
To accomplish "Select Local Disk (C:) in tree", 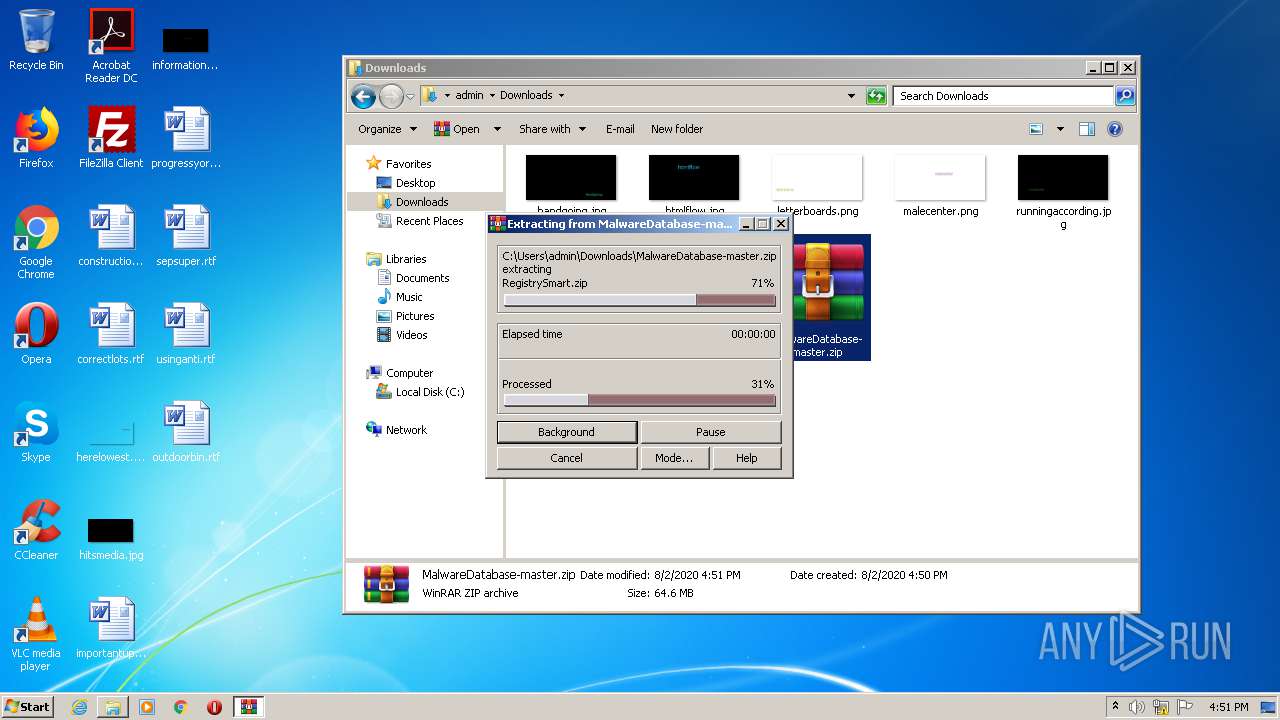I will point(429,392).
